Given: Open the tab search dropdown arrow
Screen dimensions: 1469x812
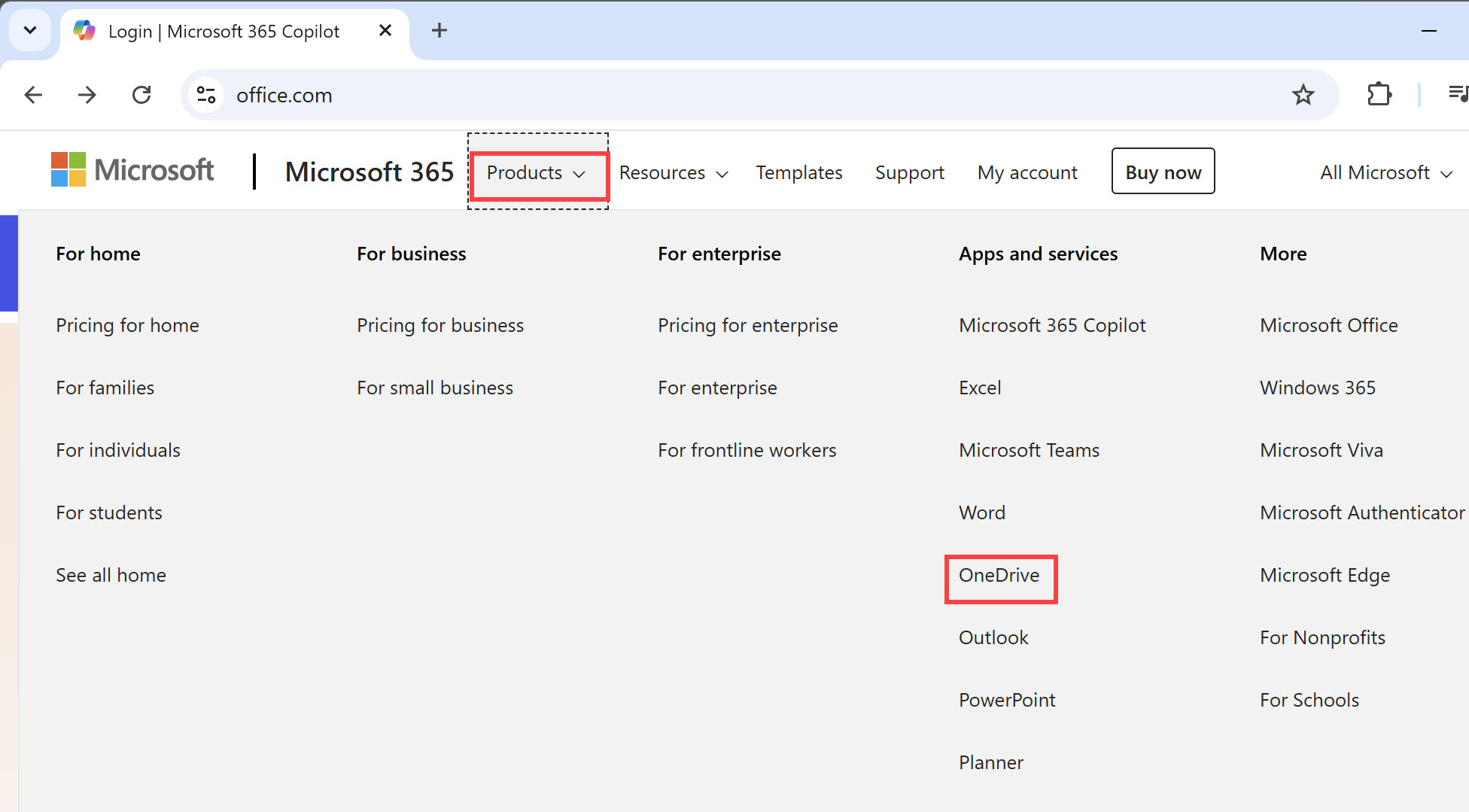Looking at the screenshot, I should 30,30.
